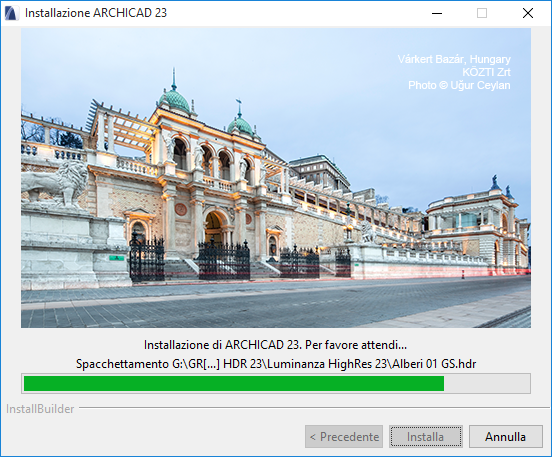Click the disabled Installa button
The width and height of the screenshot is (552, 457).
[x=426, y=437]
